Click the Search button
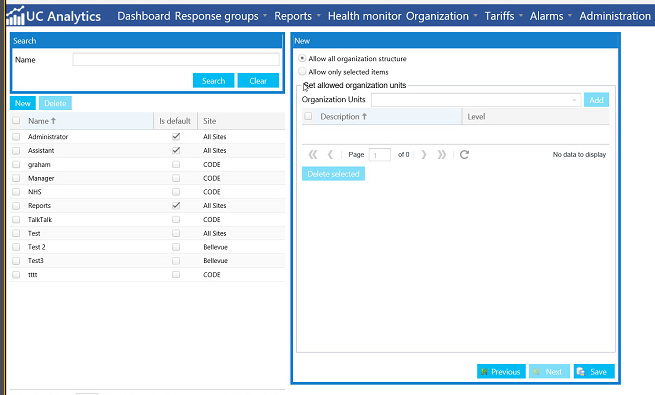This screenshot has width=655, height=395. coord(213,81)
